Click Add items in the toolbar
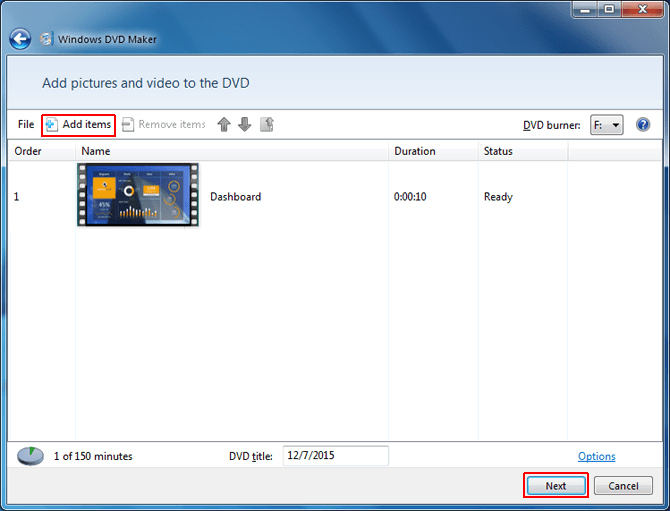Screen dimensions: 670x511 [79, 125]
